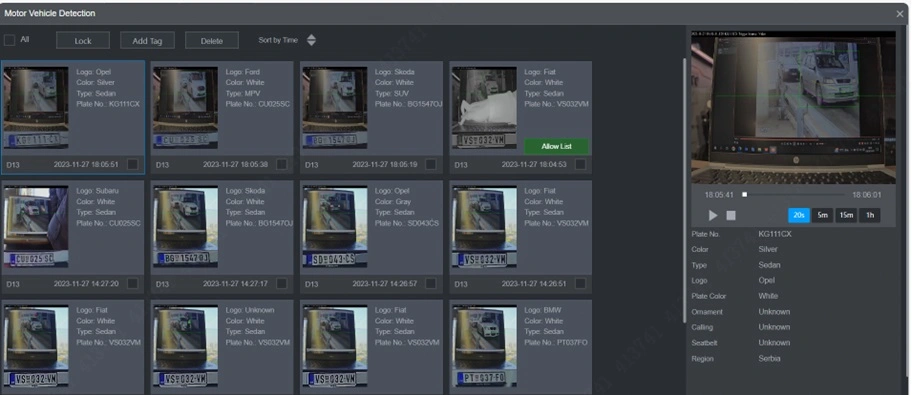Screen dimensions: 912x395
Task: Click the green Allow List button
Action: 556,146
